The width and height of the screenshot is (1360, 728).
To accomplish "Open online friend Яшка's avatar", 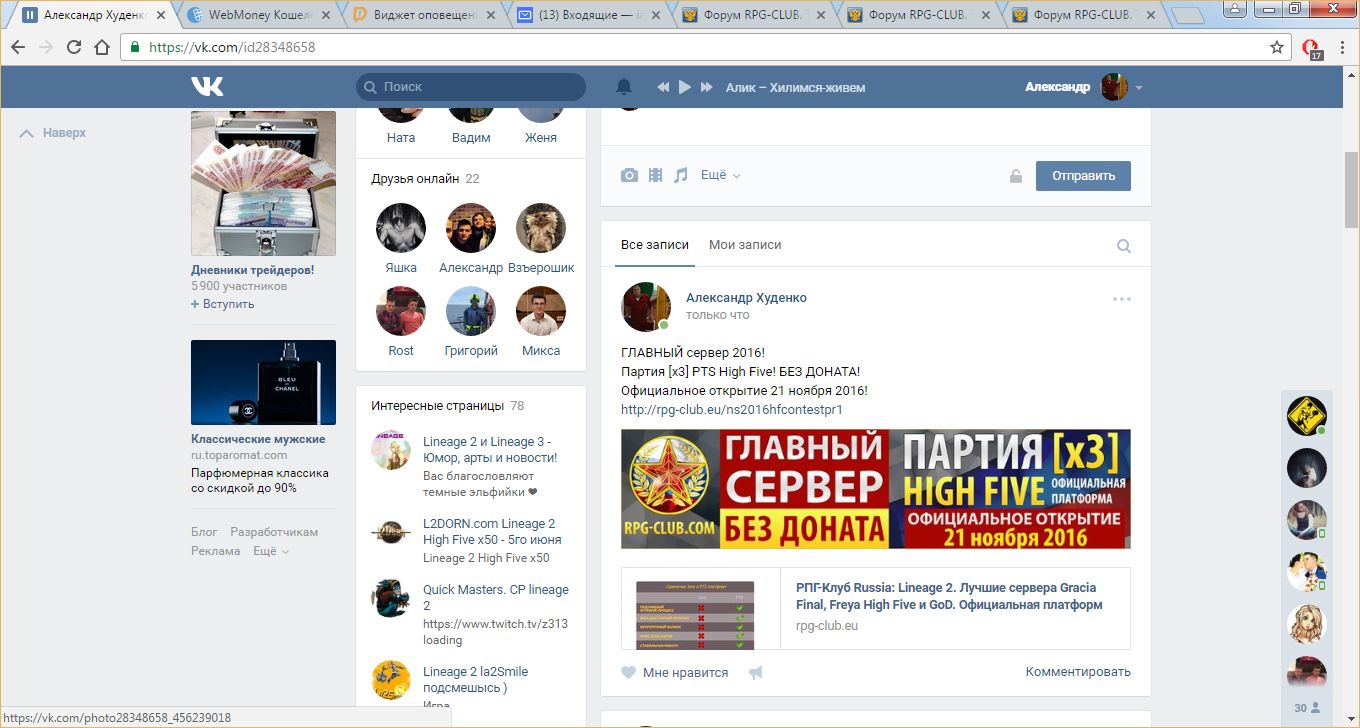I will tap(401, 228).
